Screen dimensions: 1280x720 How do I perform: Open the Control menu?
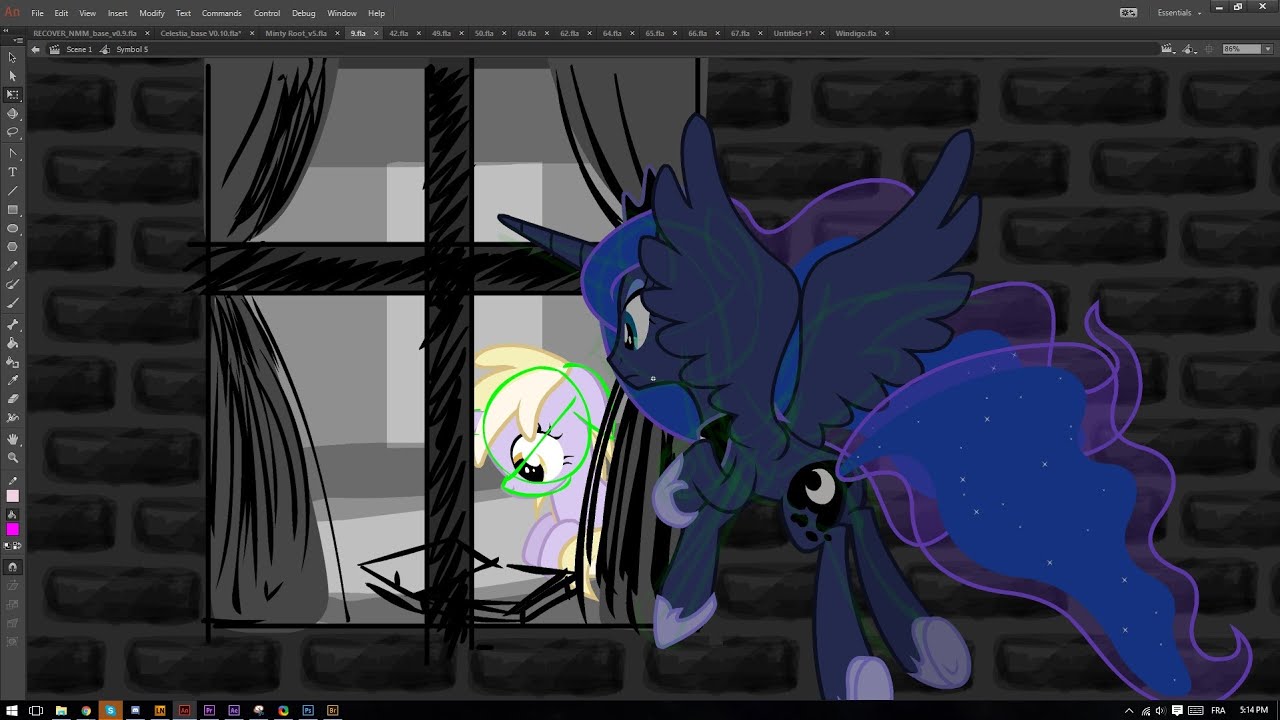click(x=267, y=13)
